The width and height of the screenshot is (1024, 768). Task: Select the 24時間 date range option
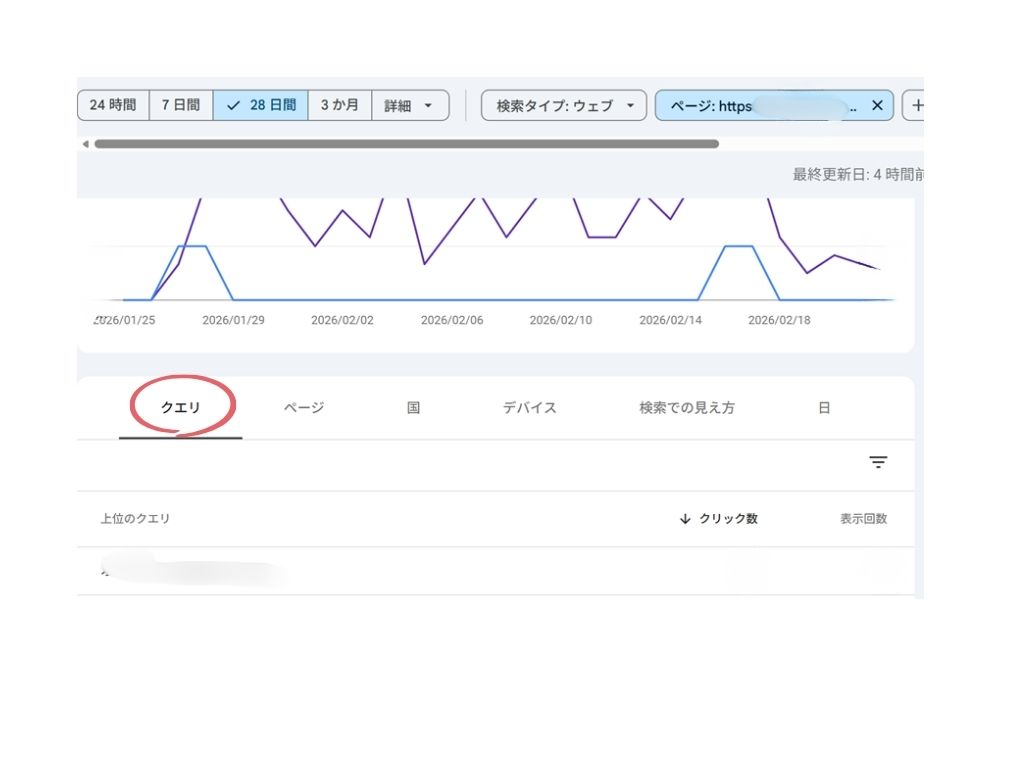click(x=113, y=105)
